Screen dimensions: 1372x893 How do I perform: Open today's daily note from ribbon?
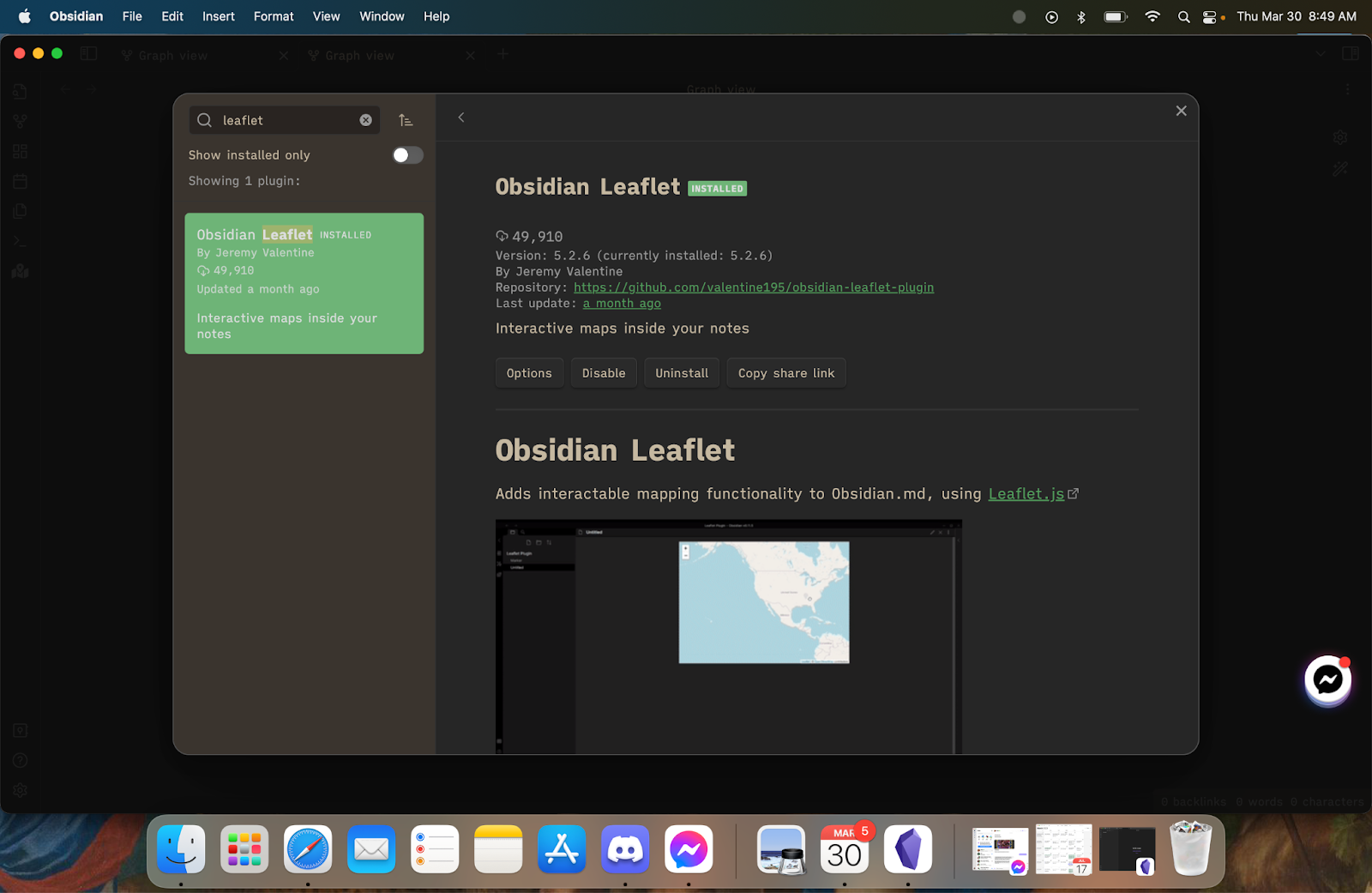(x=21, y=181)
